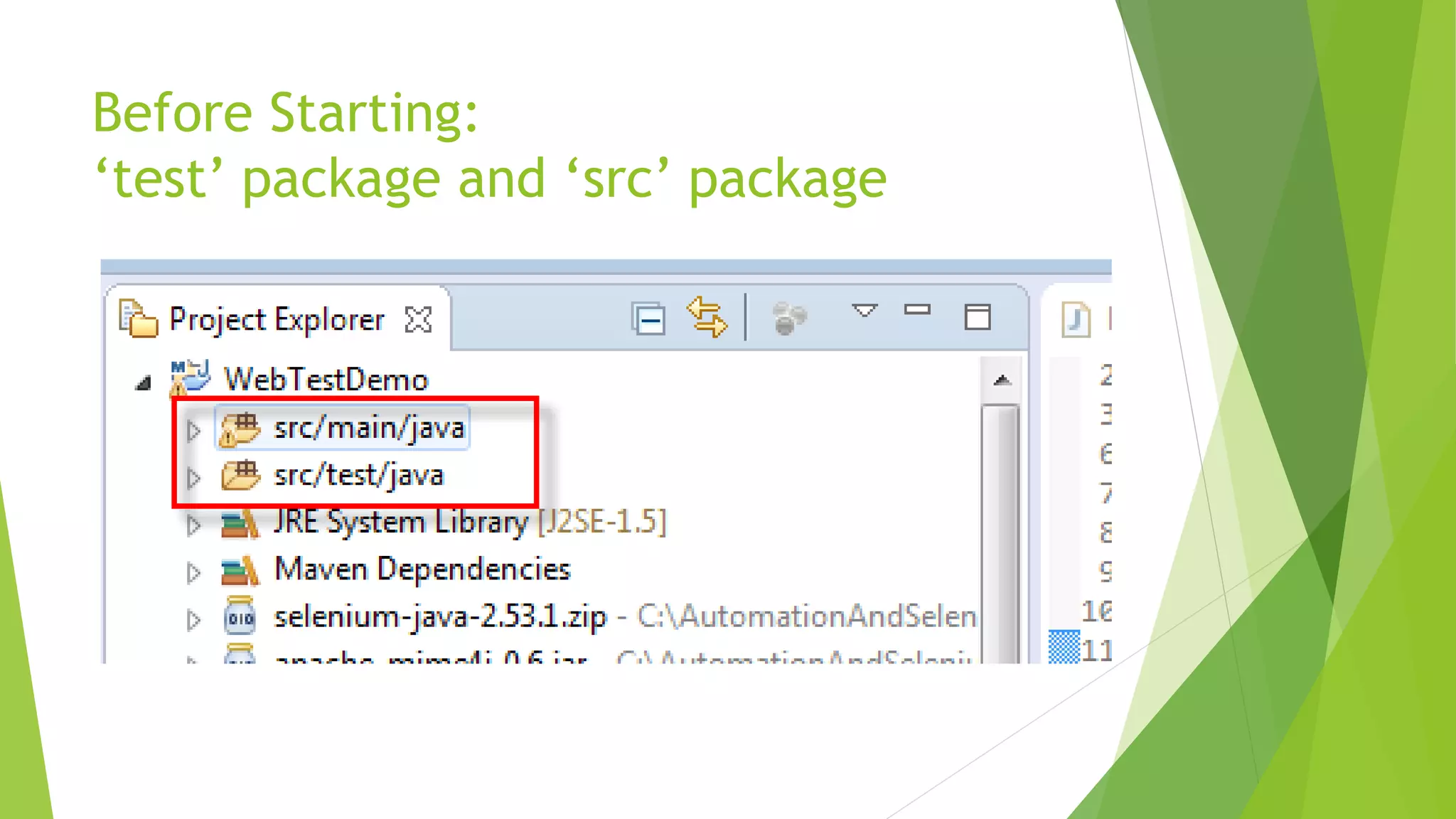Toggle Link with Editor arrows icon
This screenshot has width=1456, height=819.
click(x=707, y=317)
